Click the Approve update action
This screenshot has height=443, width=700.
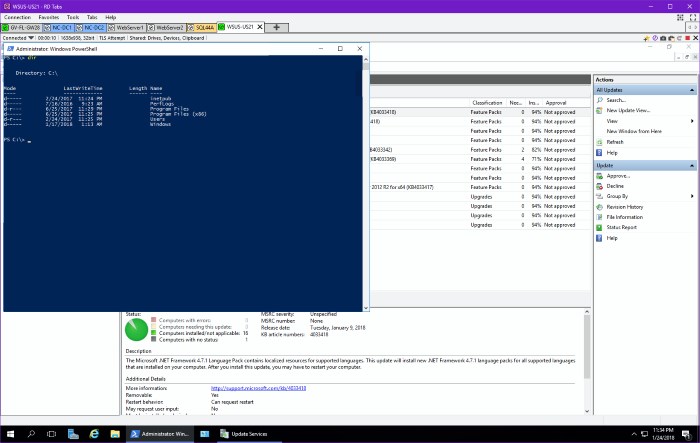click(x=618, y=176)
